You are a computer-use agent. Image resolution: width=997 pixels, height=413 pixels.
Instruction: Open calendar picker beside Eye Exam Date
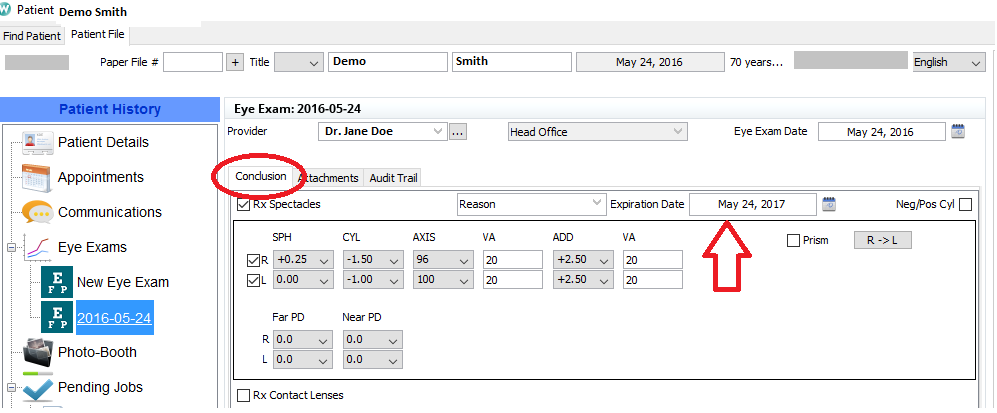point(957,132)
